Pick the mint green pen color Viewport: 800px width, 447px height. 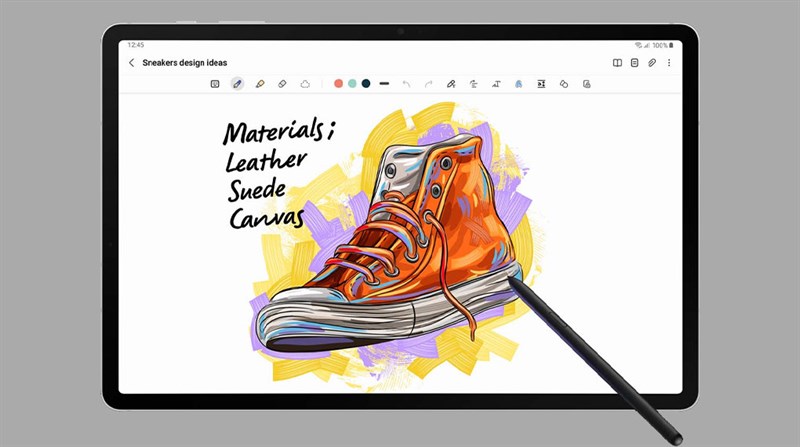pos(352,84)
